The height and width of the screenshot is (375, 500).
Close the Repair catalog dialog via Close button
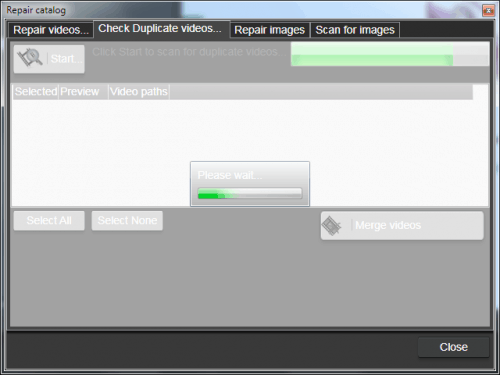point(453,347)
